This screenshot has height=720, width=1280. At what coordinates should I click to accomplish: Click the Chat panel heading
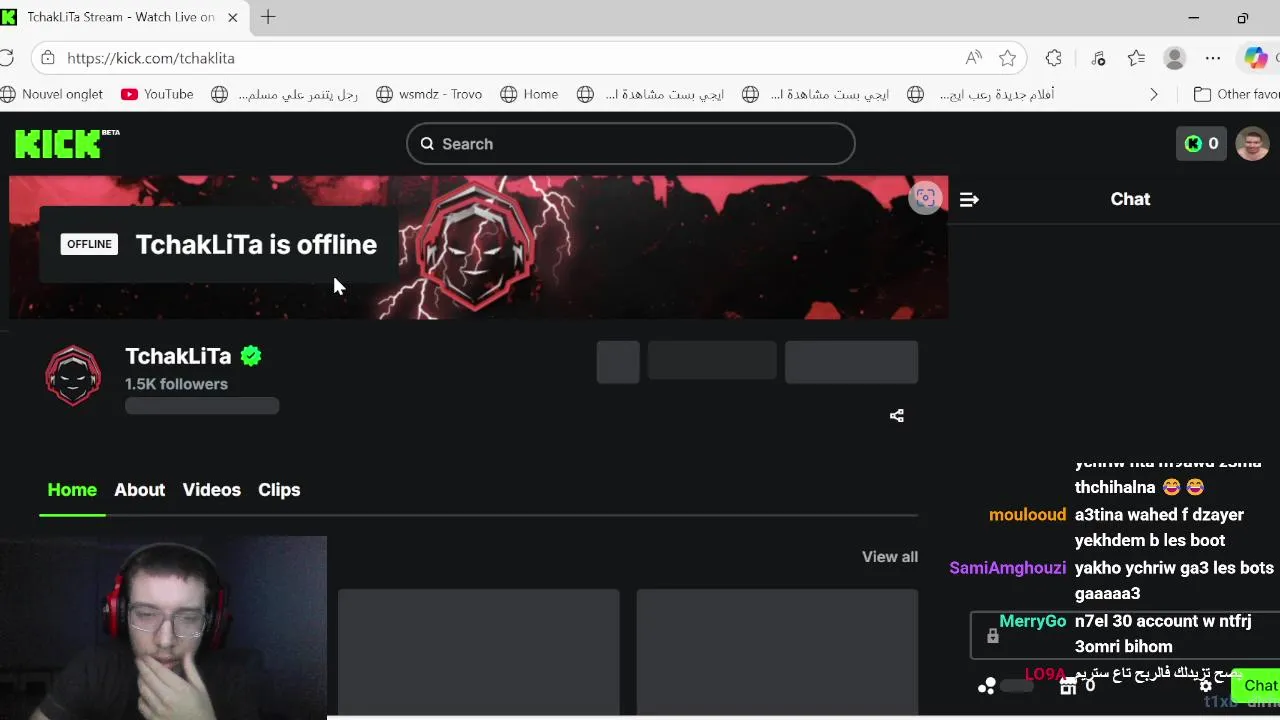pos(1130,199)
